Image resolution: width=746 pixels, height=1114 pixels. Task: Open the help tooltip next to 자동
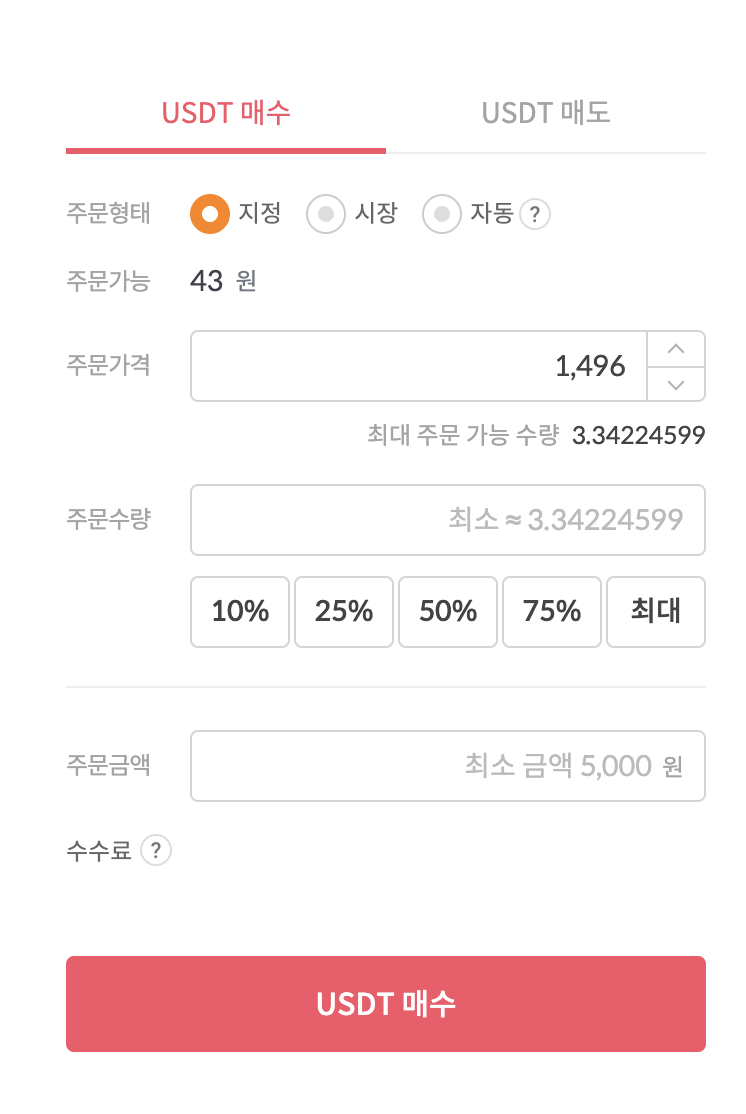tap(535, 213)
